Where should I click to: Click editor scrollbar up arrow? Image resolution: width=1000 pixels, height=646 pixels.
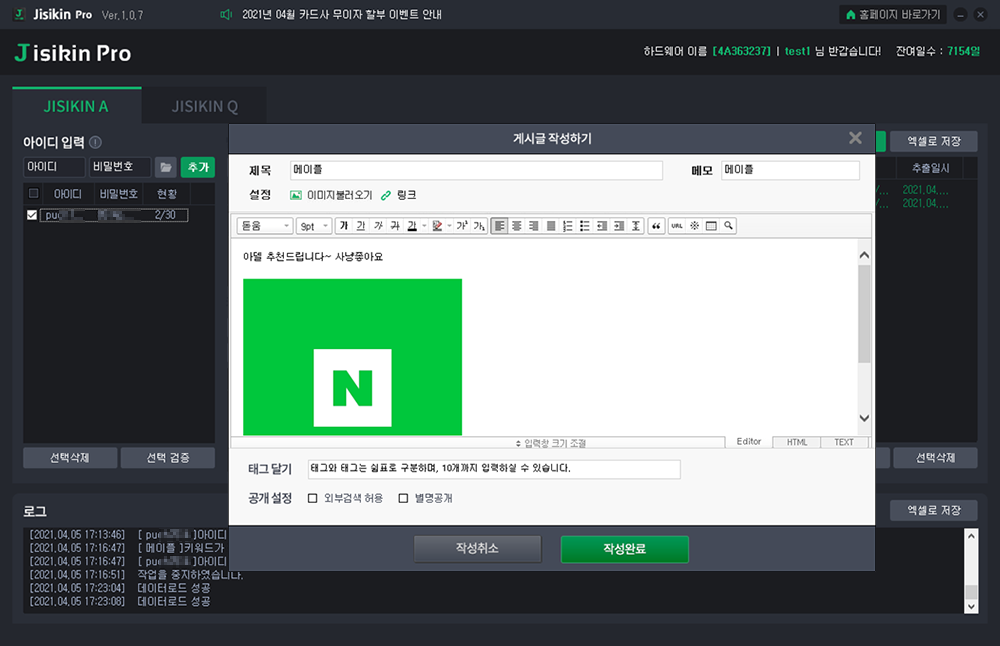click(x=864, y=255)
